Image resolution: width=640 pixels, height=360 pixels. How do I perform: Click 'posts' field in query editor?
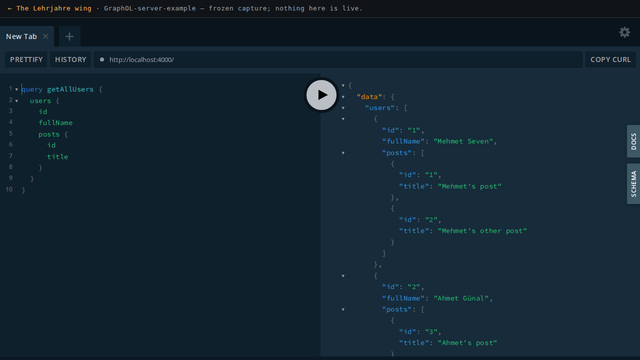pos(49,134)
